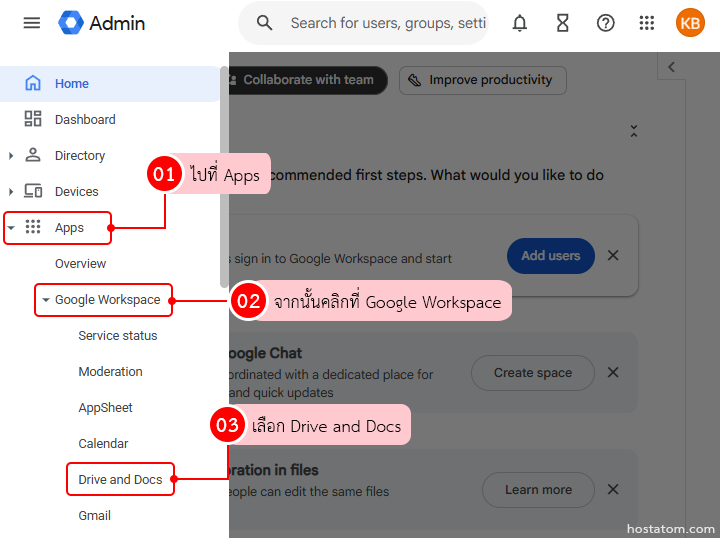
Task: Click the Add users button
Action: [551, 256]
